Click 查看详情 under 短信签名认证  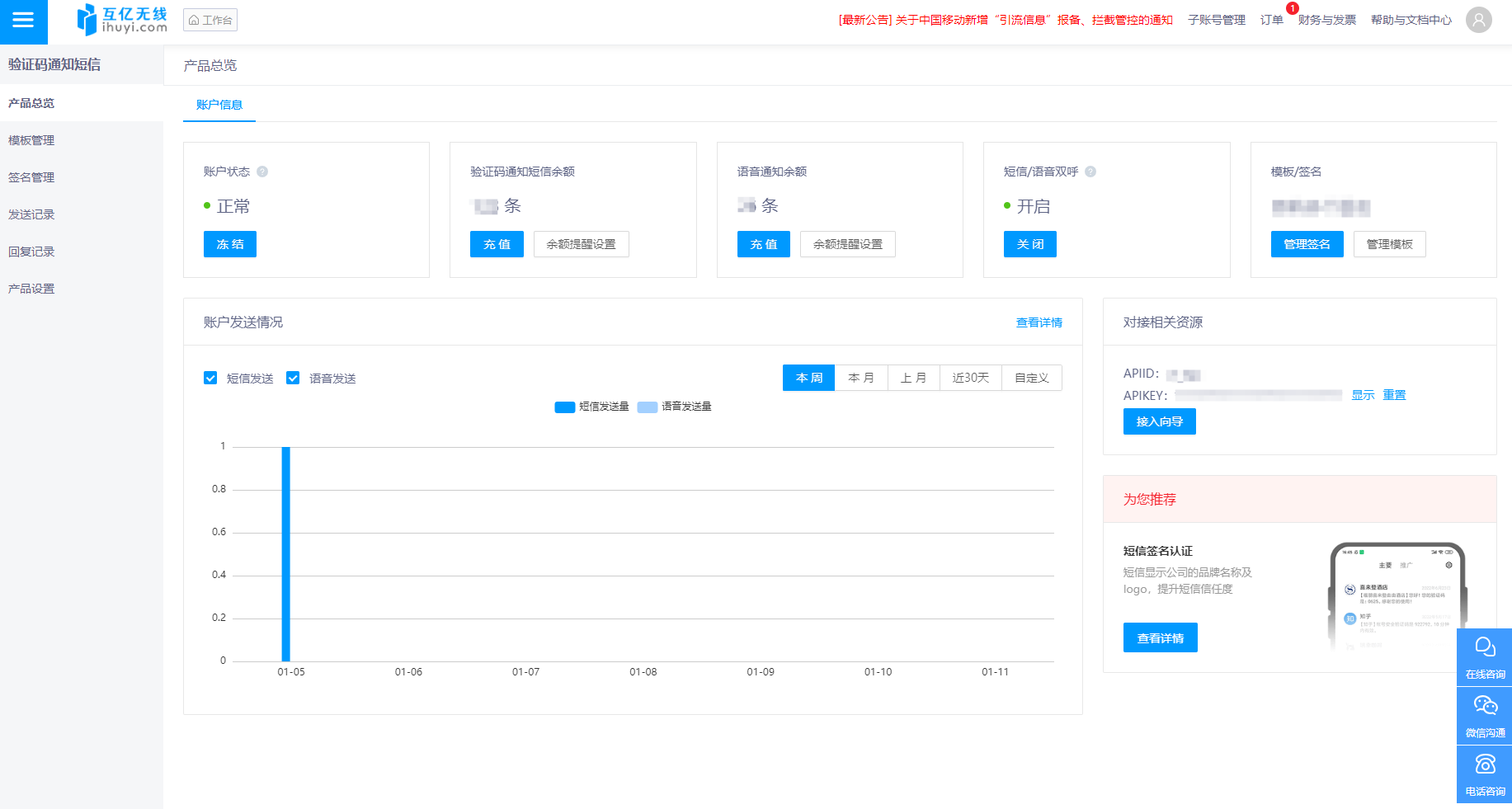pos(1161,637)
